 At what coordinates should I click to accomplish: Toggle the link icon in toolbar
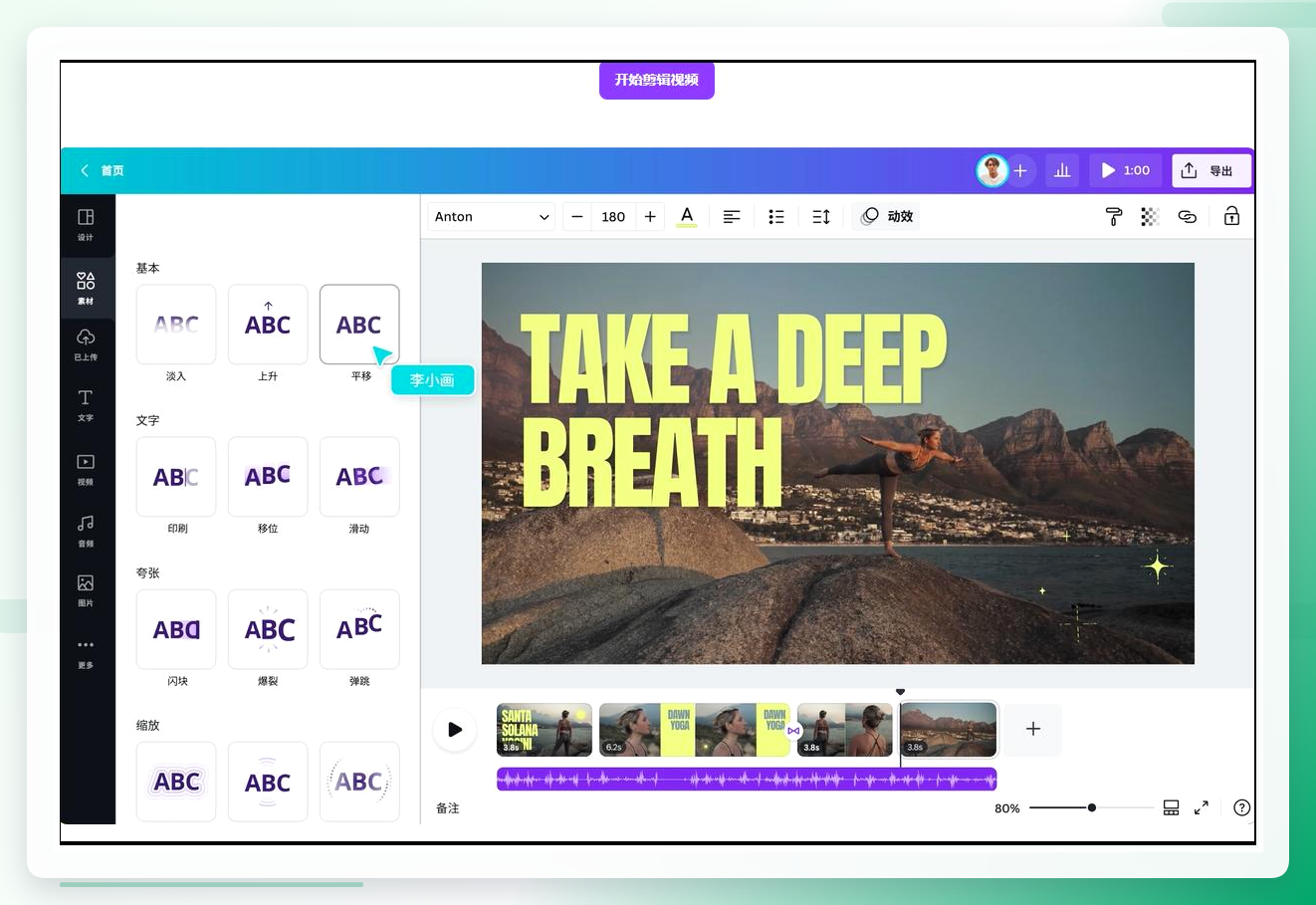pos(1187,216)
